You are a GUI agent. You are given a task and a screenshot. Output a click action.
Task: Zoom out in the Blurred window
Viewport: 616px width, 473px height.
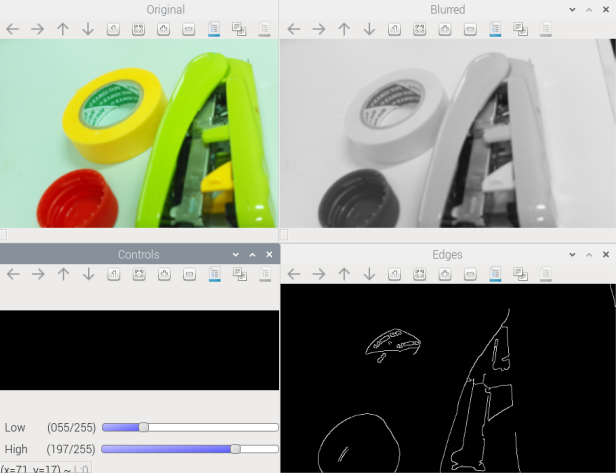(470, 29)
